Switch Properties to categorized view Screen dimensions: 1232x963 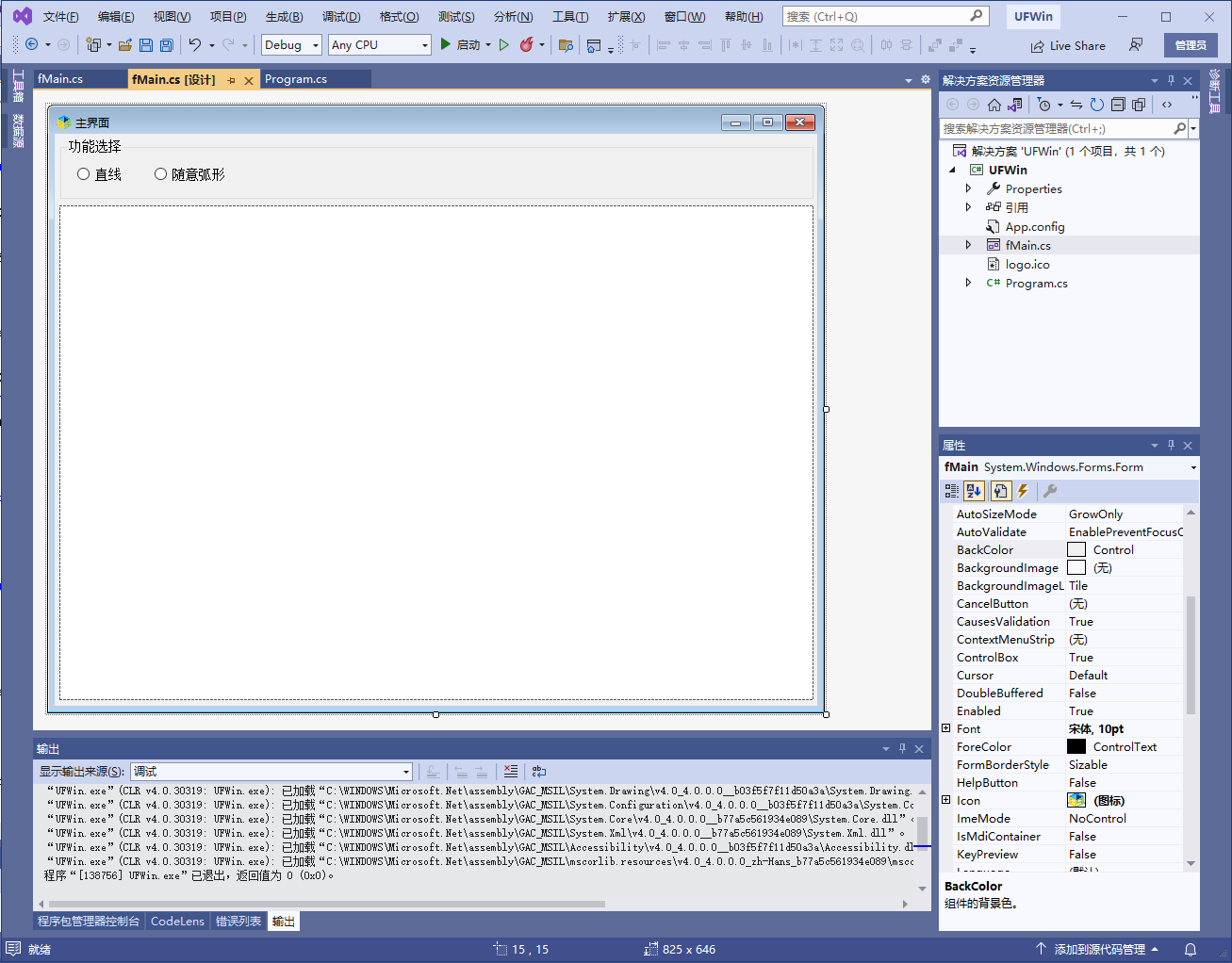pos(952,491)
